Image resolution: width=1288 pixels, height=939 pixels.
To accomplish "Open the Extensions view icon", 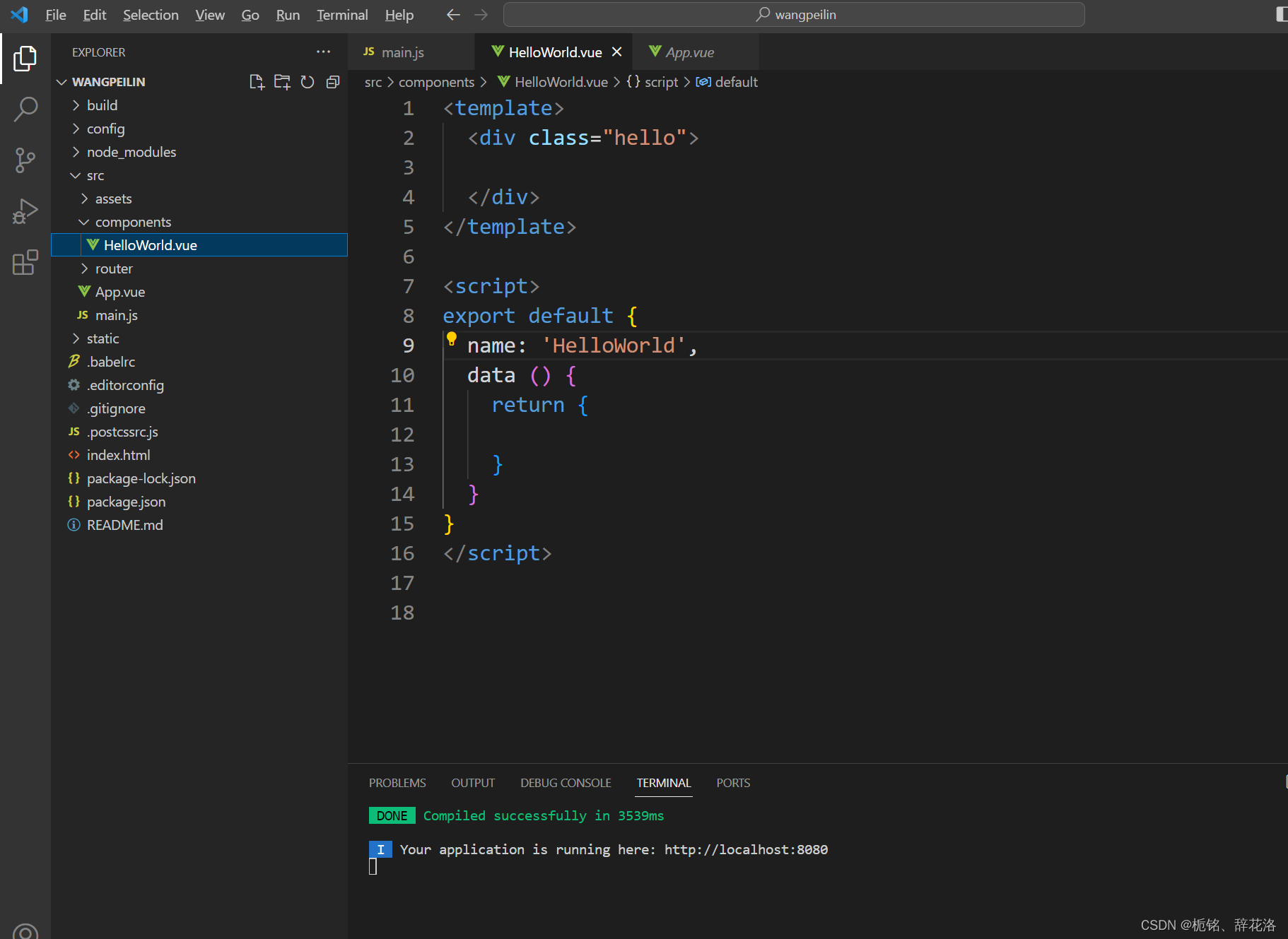I will [25, 262].
